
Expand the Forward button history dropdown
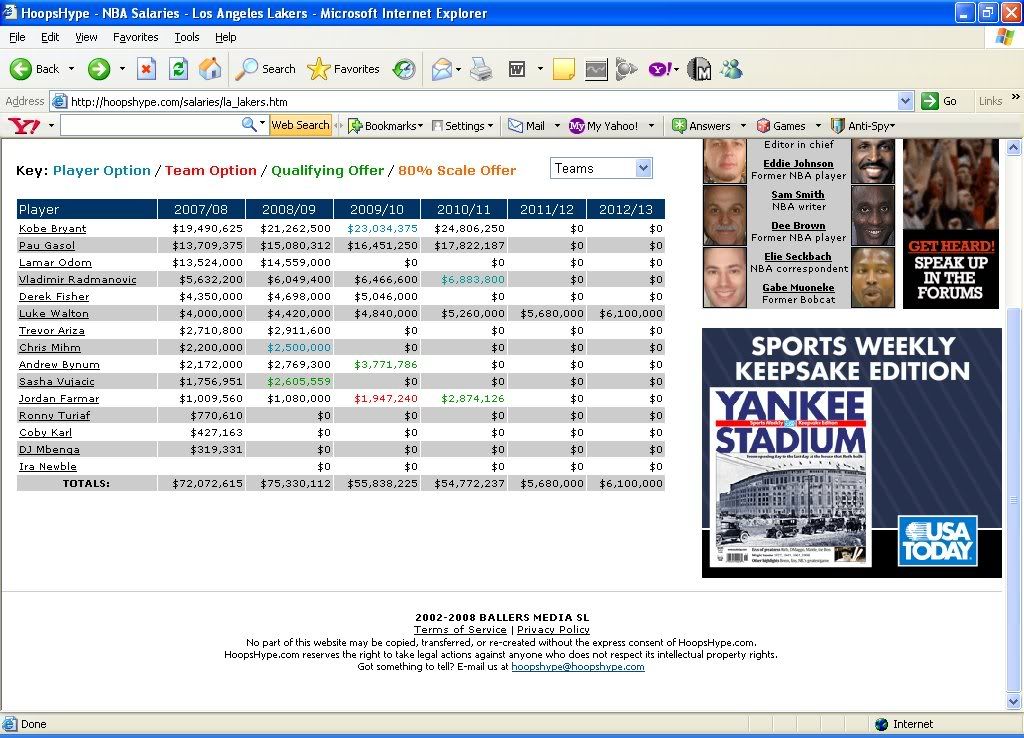tap(122, 69)
